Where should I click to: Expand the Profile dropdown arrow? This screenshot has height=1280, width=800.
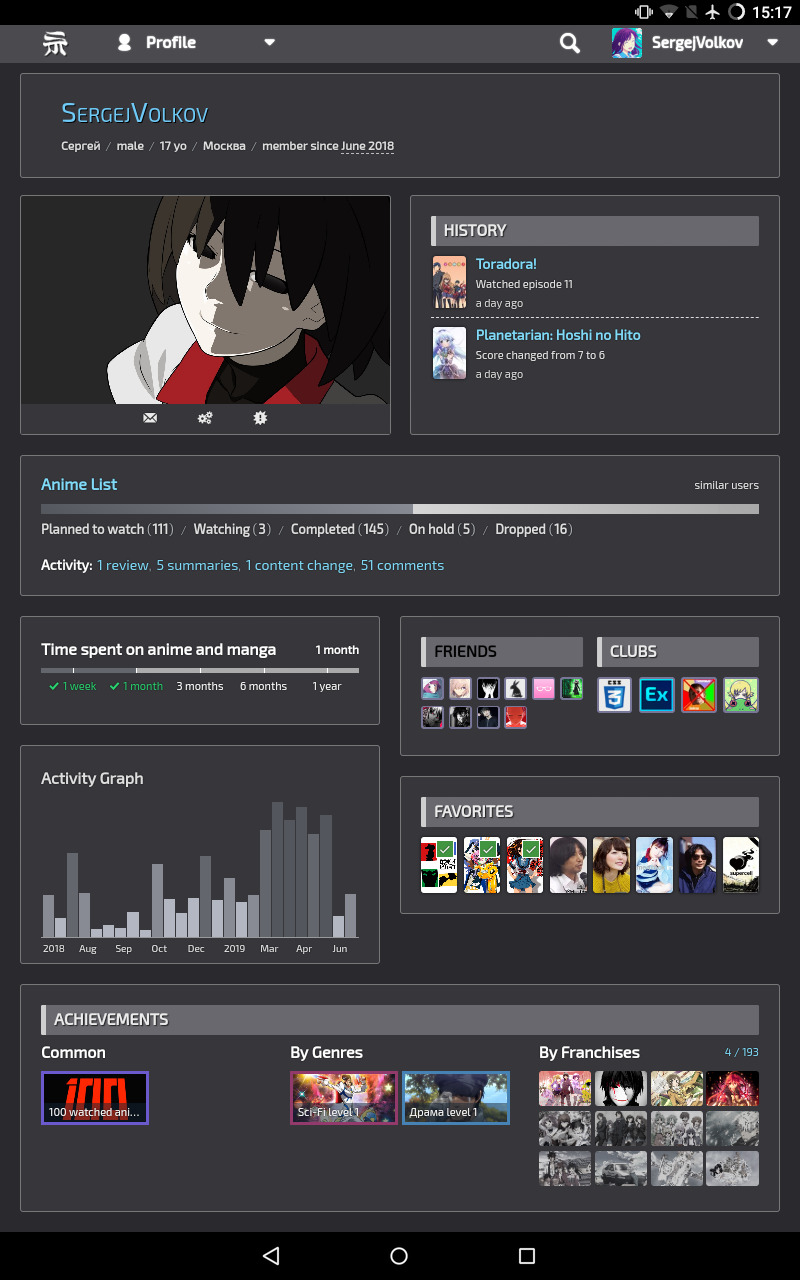click(x=269, y=43)
